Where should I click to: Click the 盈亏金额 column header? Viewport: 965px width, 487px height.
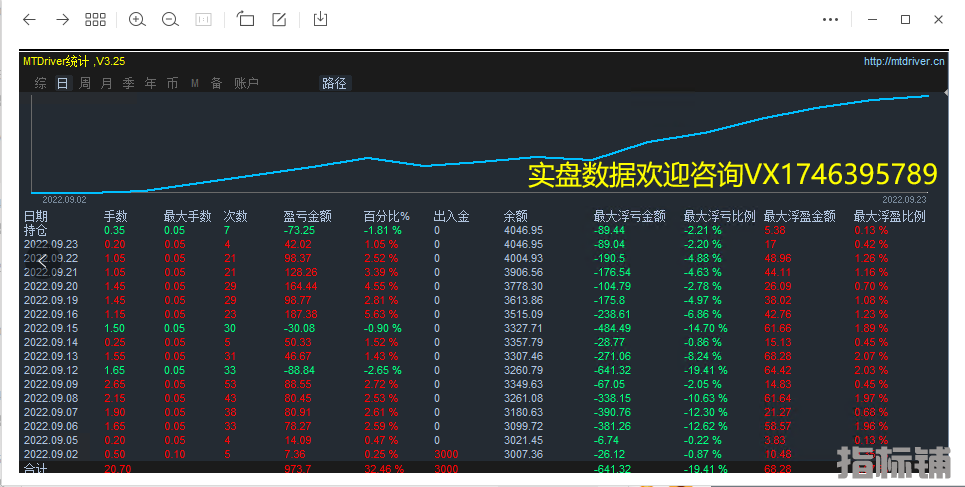(308, 216)
